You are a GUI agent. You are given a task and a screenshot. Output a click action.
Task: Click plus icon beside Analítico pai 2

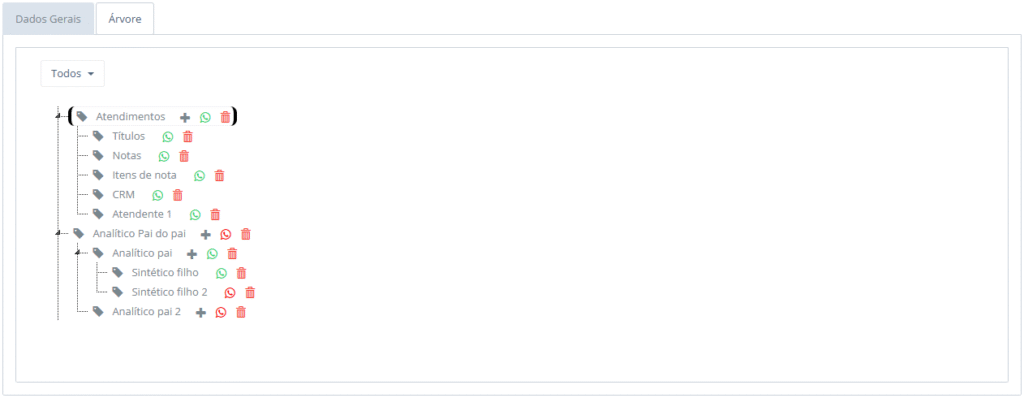coord(201,313)
